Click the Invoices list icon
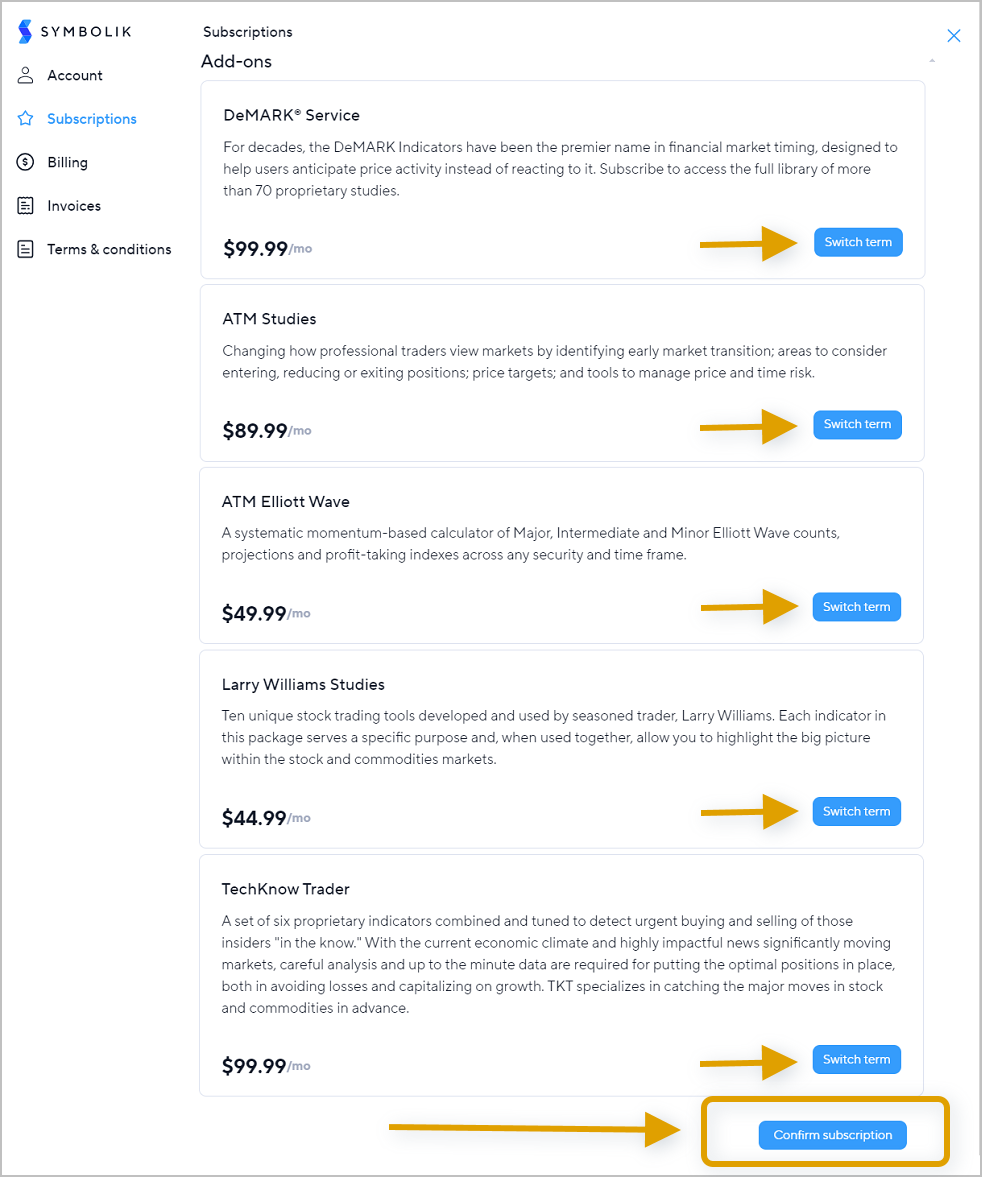 [26, 206]
